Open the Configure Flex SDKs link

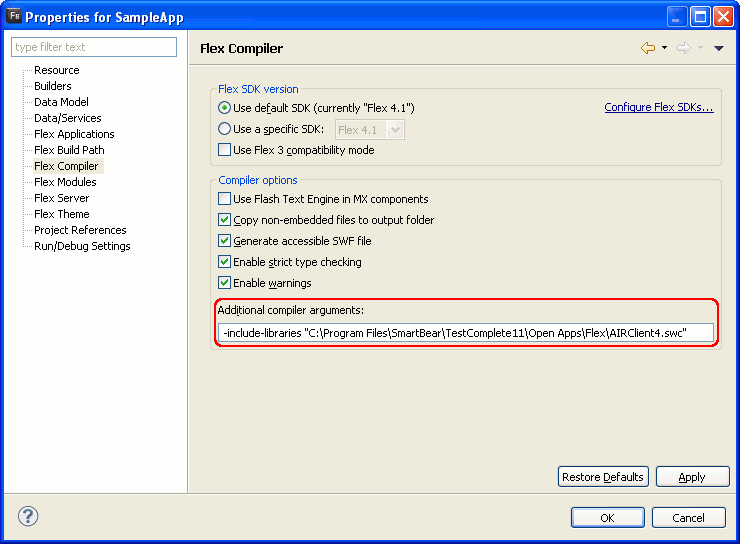coord(658,108)
